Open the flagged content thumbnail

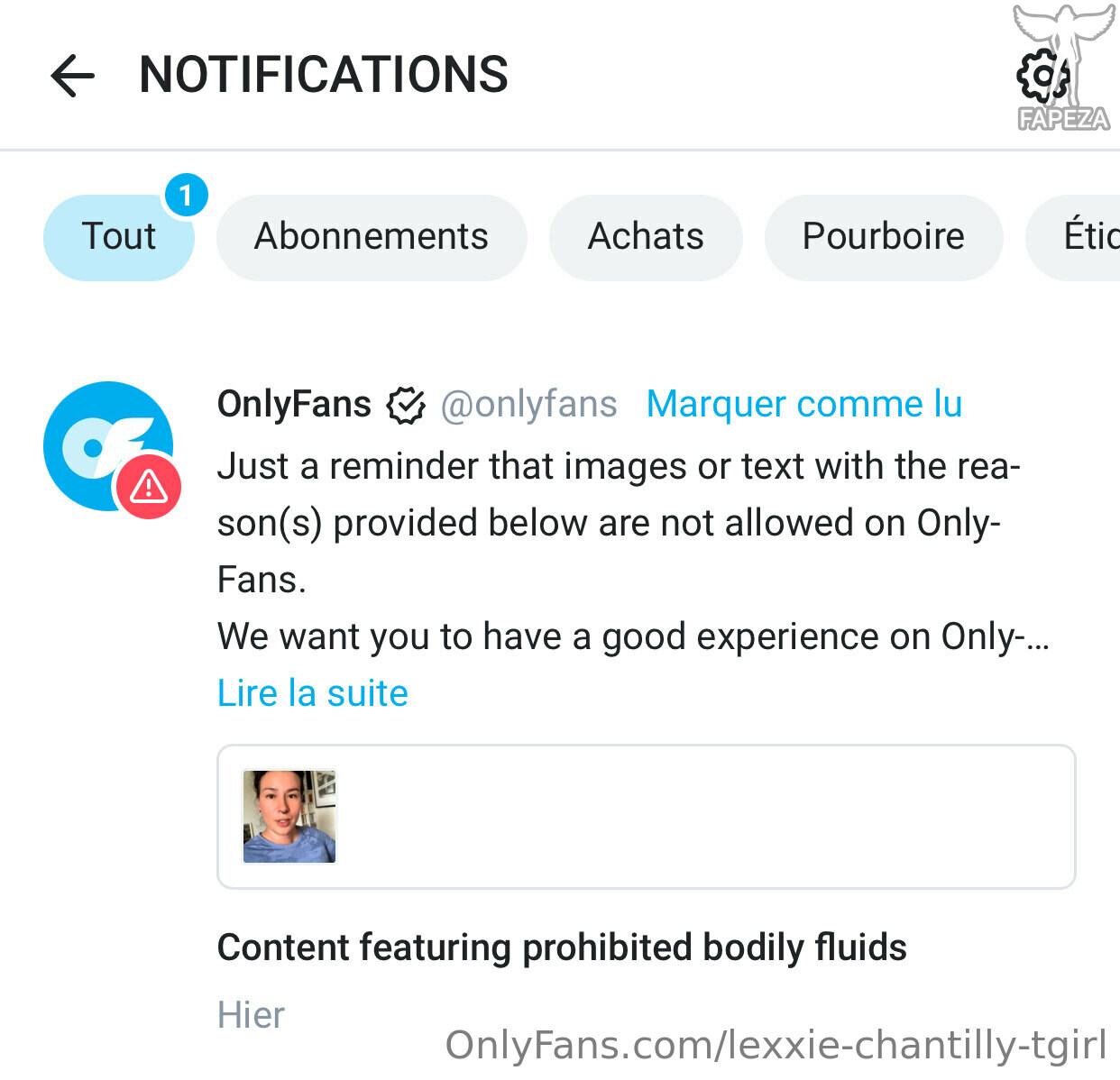289,817
